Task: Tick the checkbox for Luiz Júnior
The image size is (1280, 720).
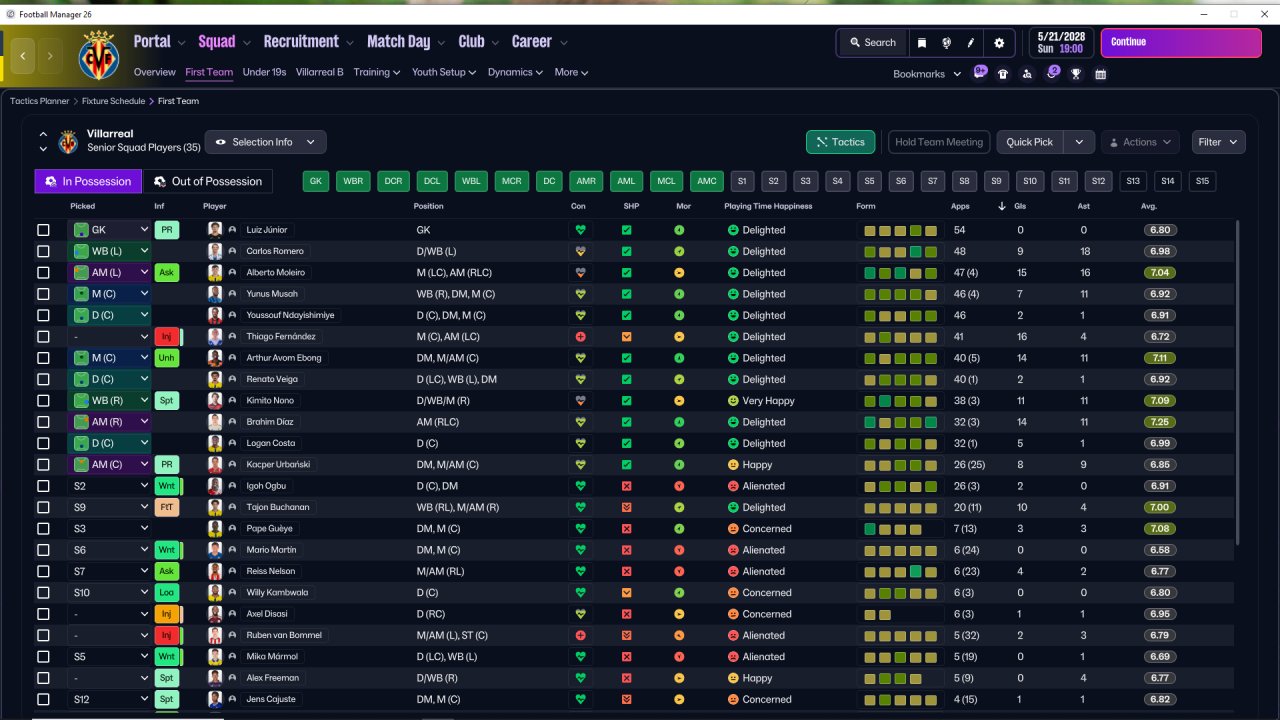Action: (43, 230)
